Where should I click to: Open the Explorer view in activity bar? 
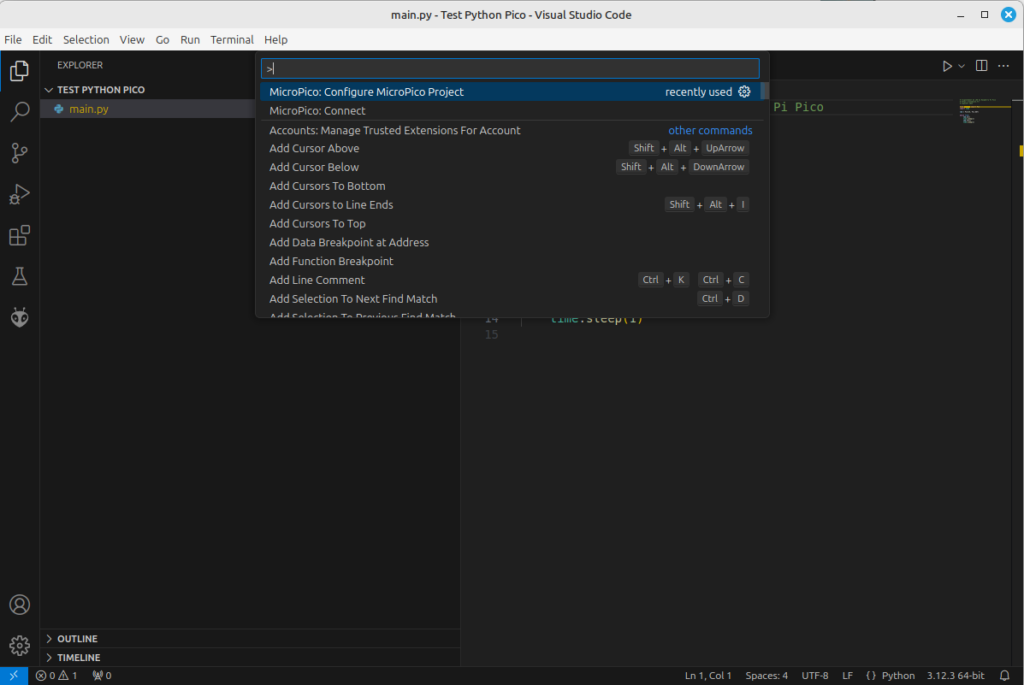(x=20, y=71)
